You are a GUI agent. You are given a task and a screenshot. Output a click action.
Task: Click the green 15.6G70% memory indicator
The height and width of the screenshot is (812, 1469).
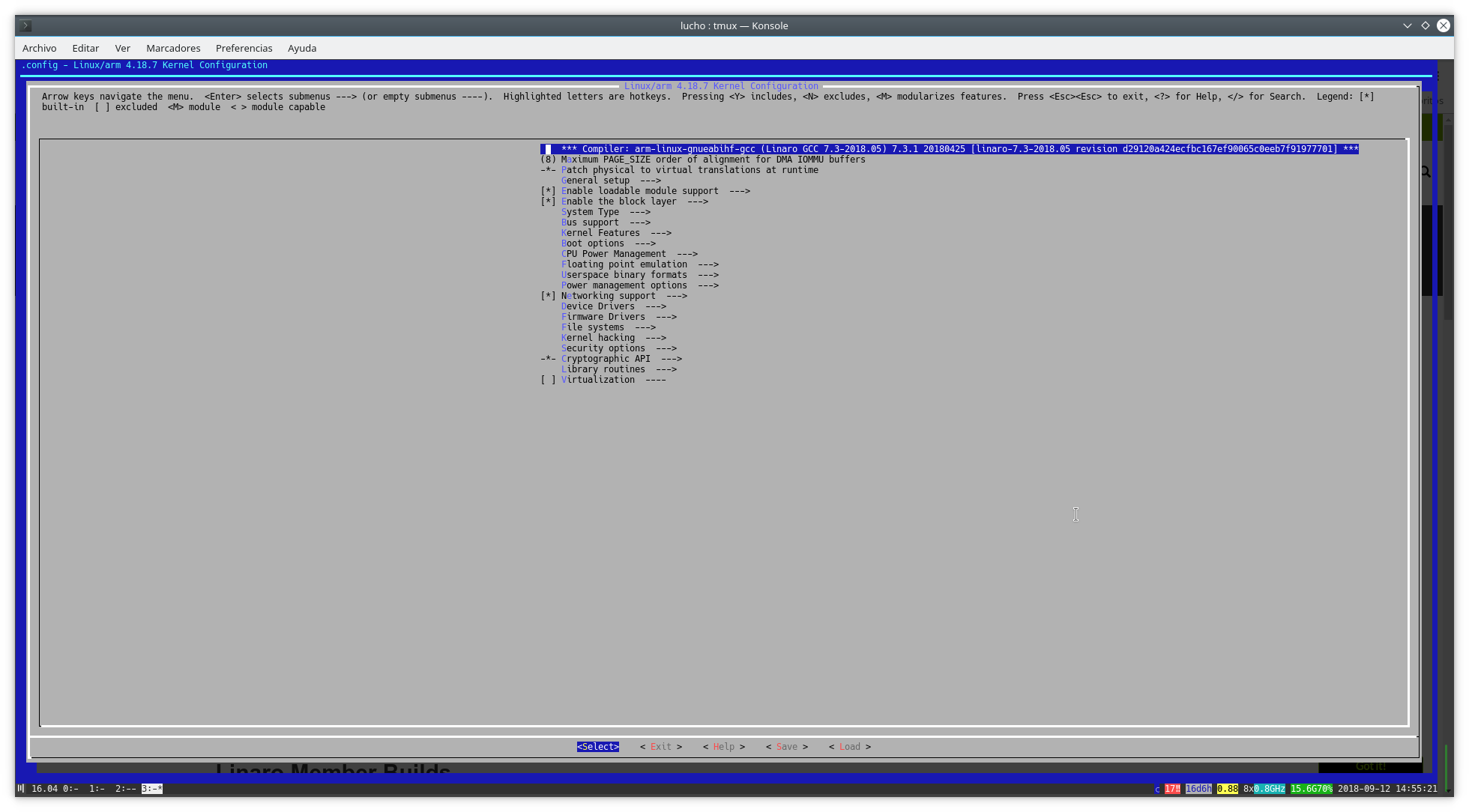coord(1311,789)
